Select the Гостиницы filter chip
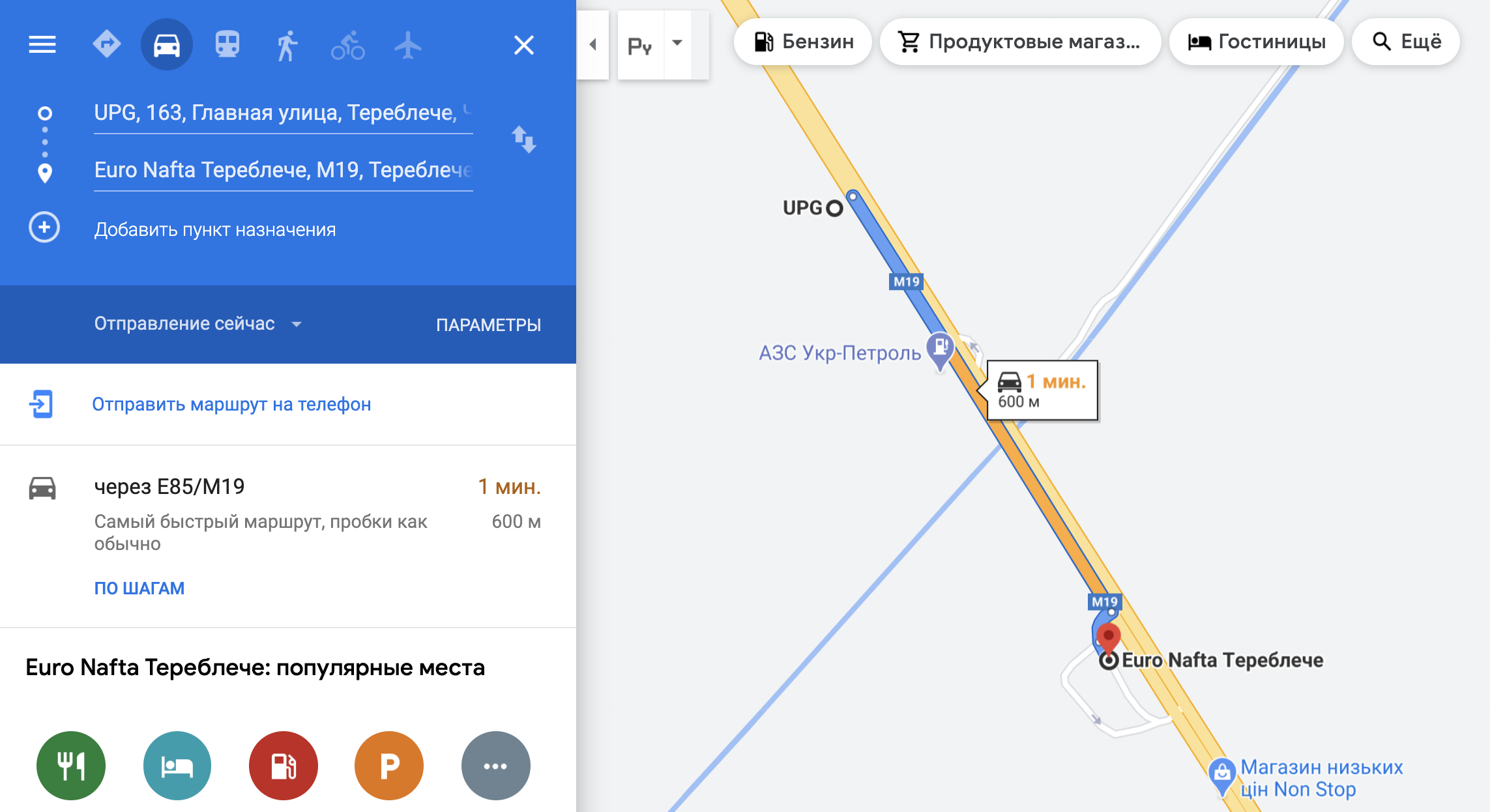The height and width of the screenshot is (812, 1490). 1256,42
